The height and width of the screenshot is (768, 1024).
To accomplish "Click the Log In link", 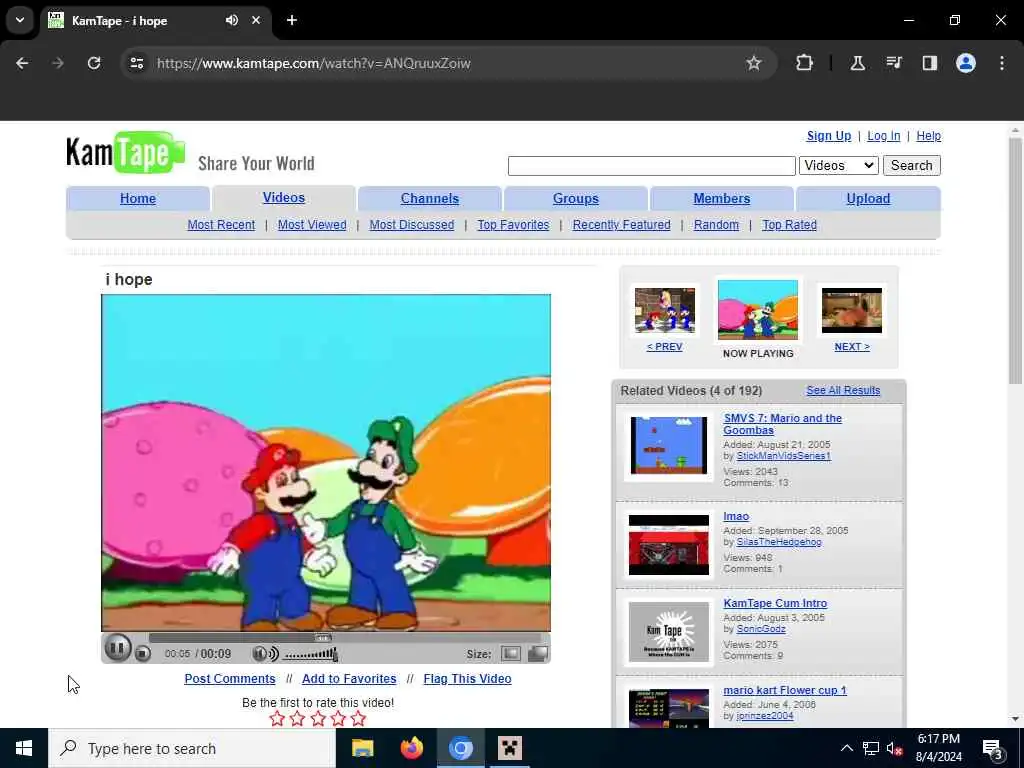I will point(884,136).
